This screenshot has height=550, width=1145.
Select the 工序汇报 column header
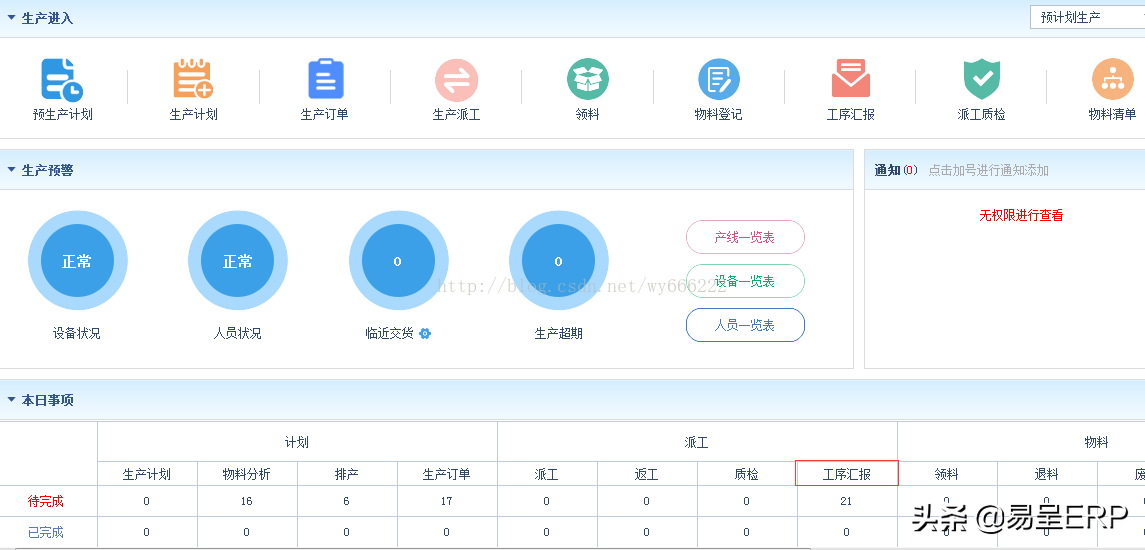[847, 474]
